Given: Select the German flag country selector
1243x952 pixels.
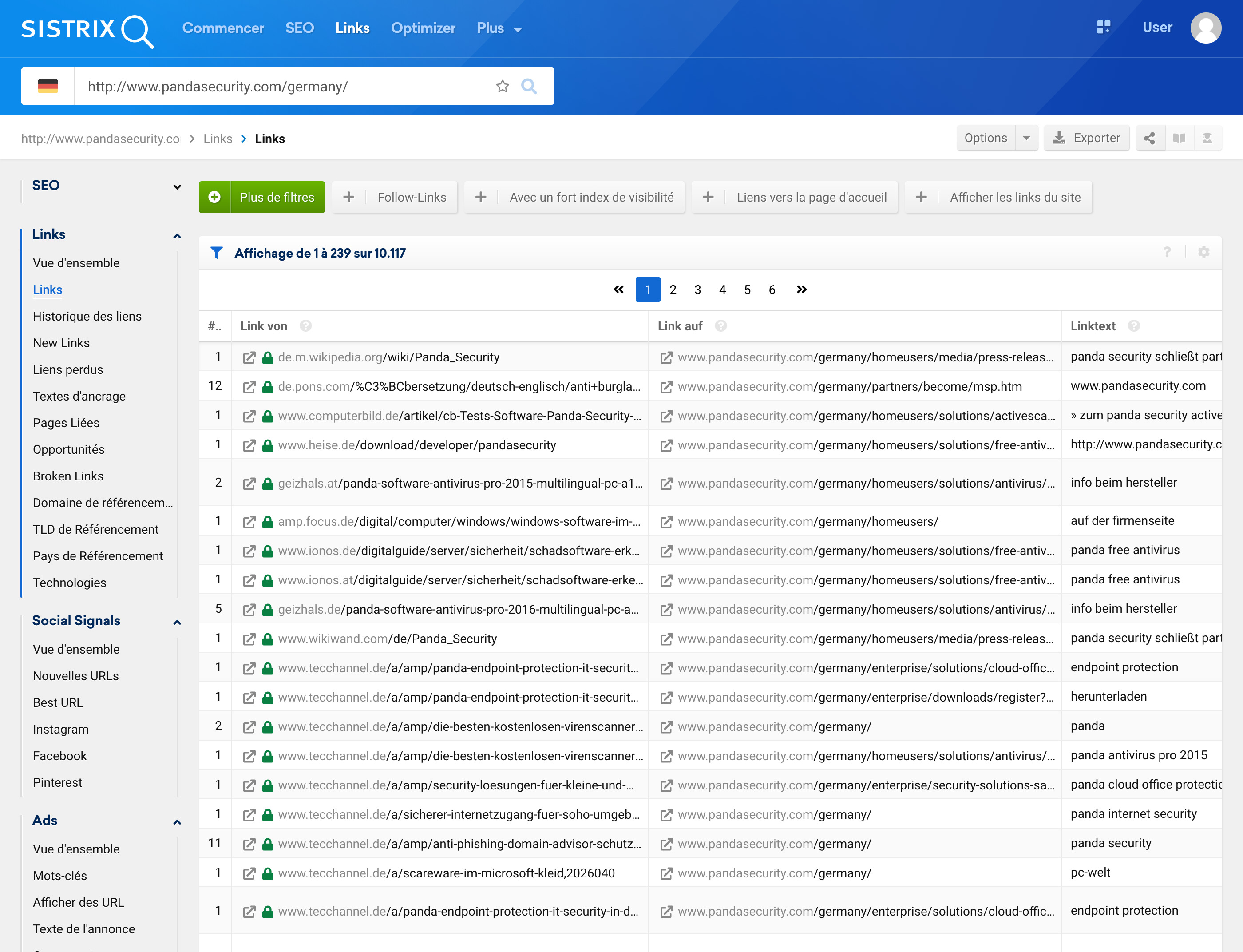Looking at the screenshot, I should 48,86.
